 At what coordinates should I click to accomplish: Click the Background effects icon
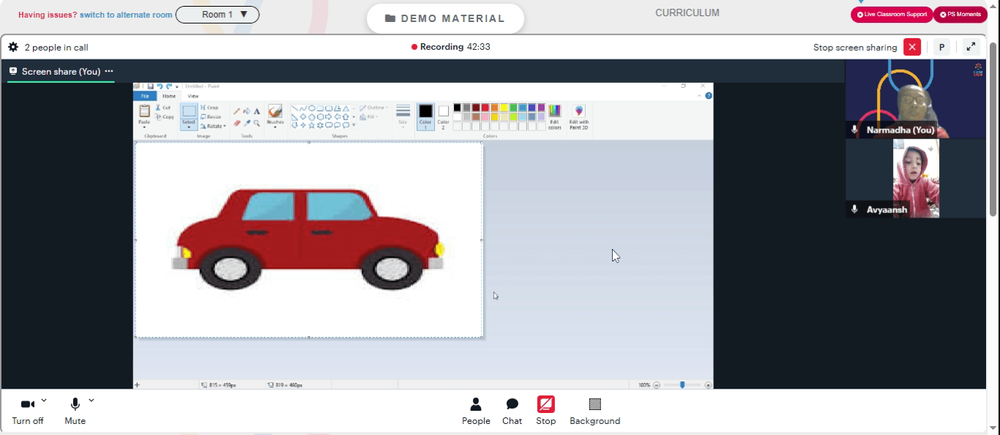coord(594,411)
